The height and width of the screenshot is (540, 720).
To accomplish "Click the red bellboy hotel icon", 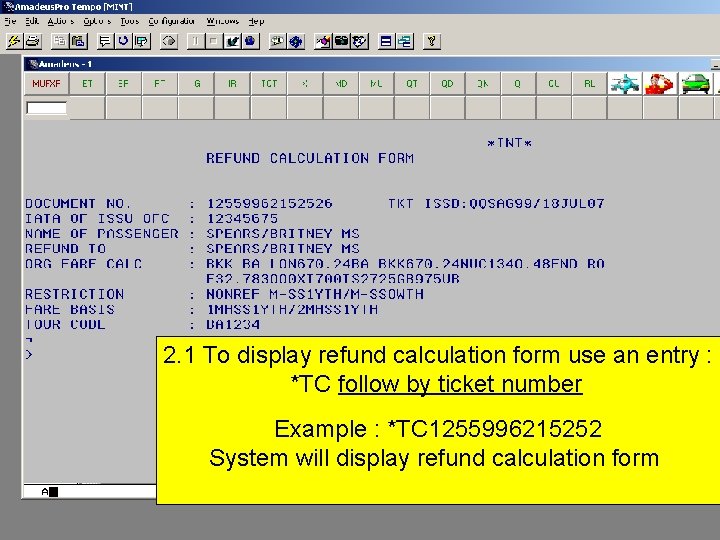I will pos(660,84).
